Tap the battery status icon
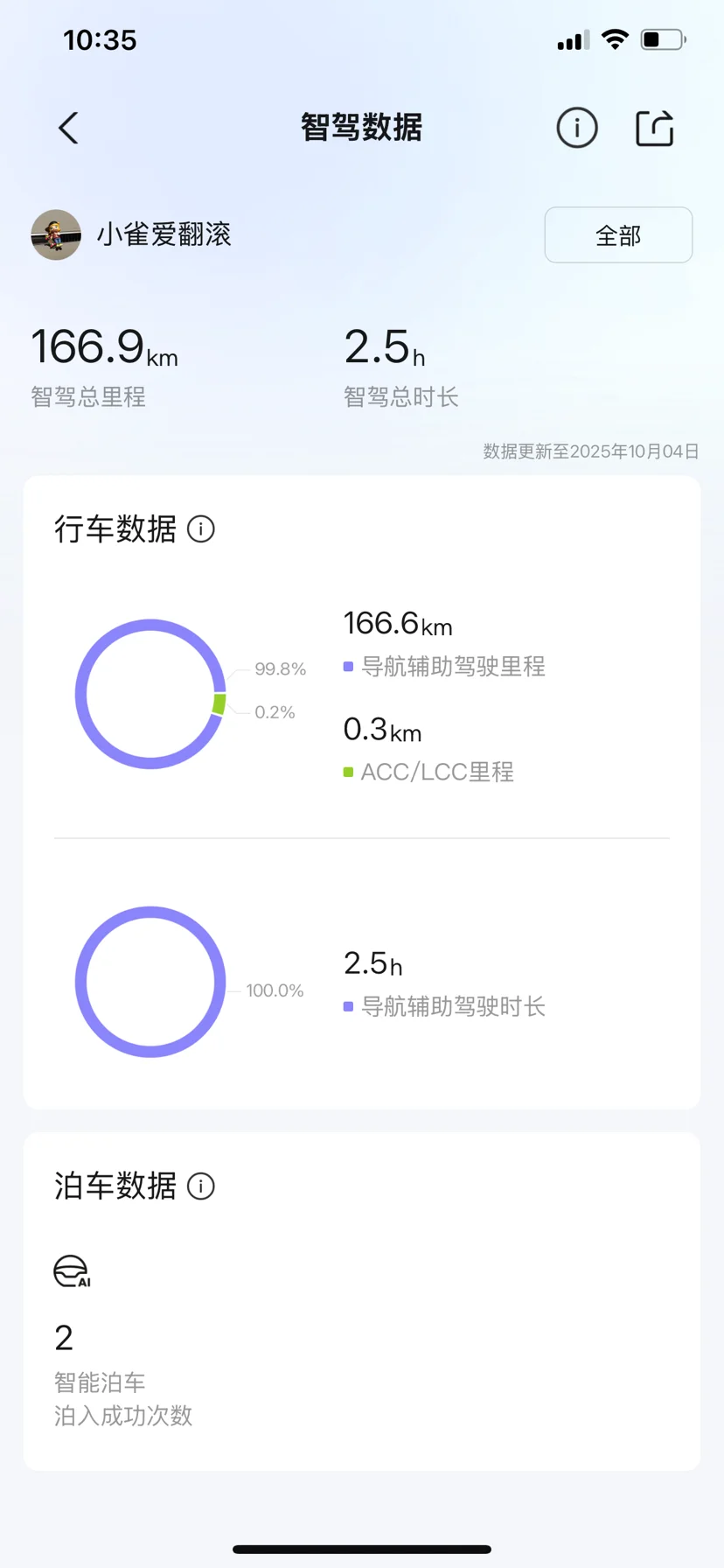This screenshot has height=1568, width=724. 663,40
